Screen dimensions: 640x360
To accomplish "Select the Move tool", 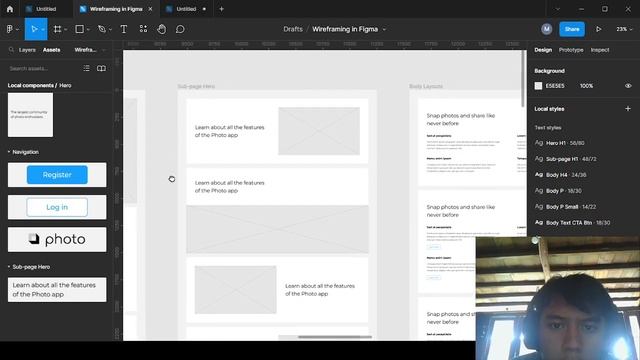I will coord(34,29).
